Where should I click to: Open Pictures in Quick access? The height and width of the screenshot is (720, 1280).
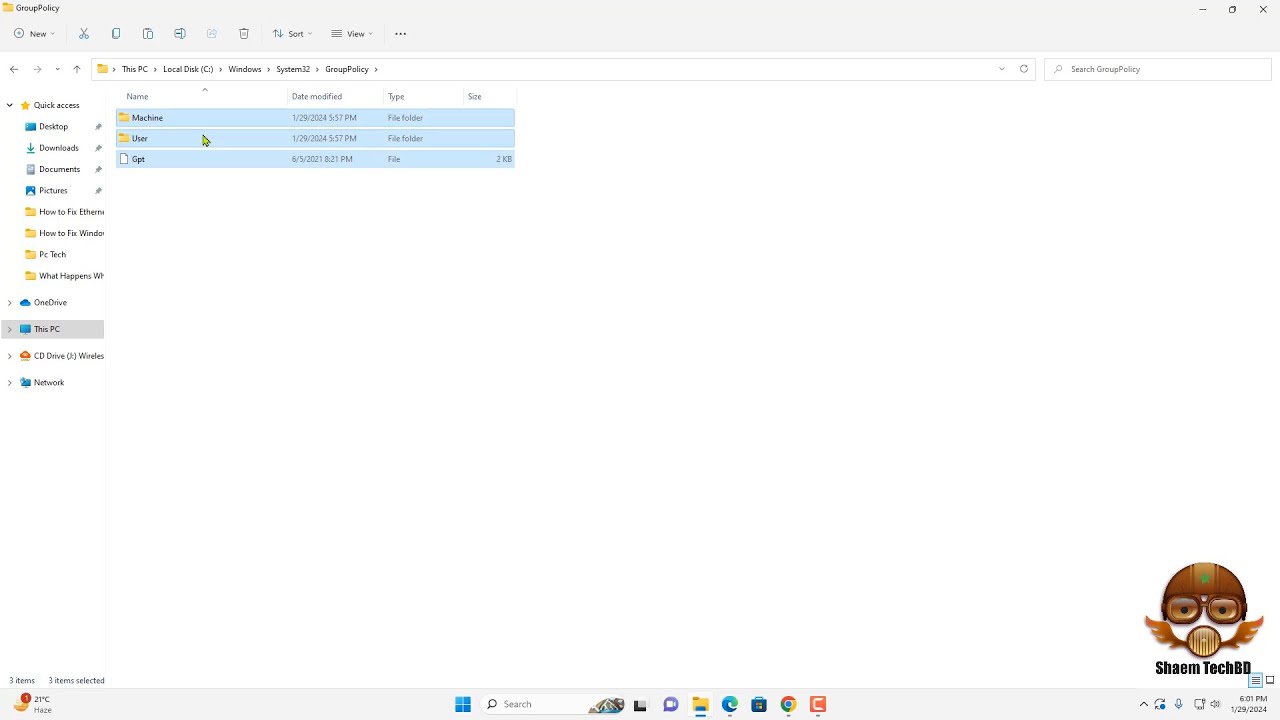click(x=53, y=191)
